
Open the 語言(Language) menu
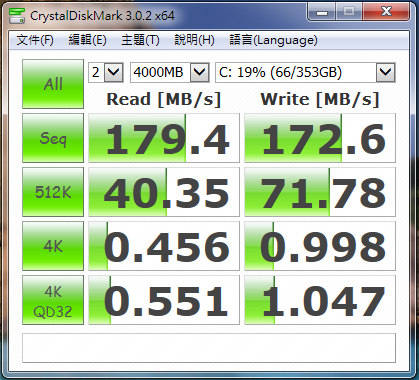[273, 40]
